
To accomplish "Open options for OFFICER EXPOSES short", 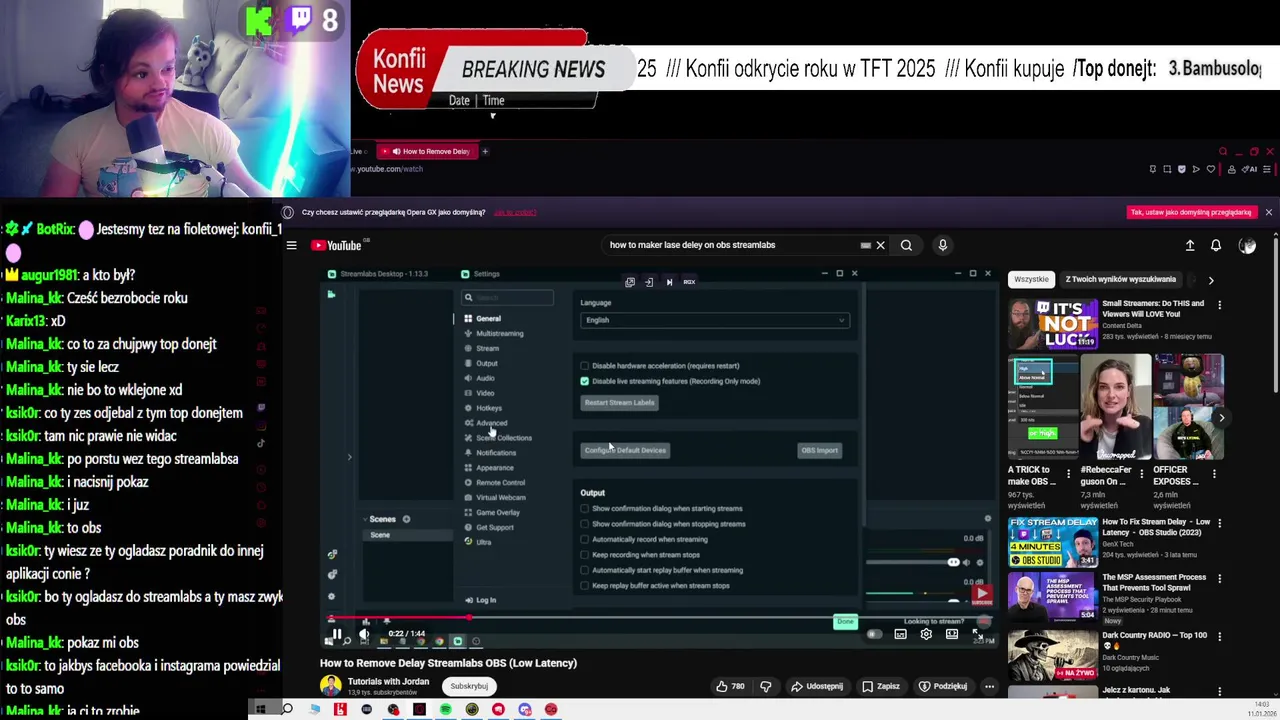I will coord(1214,473).
